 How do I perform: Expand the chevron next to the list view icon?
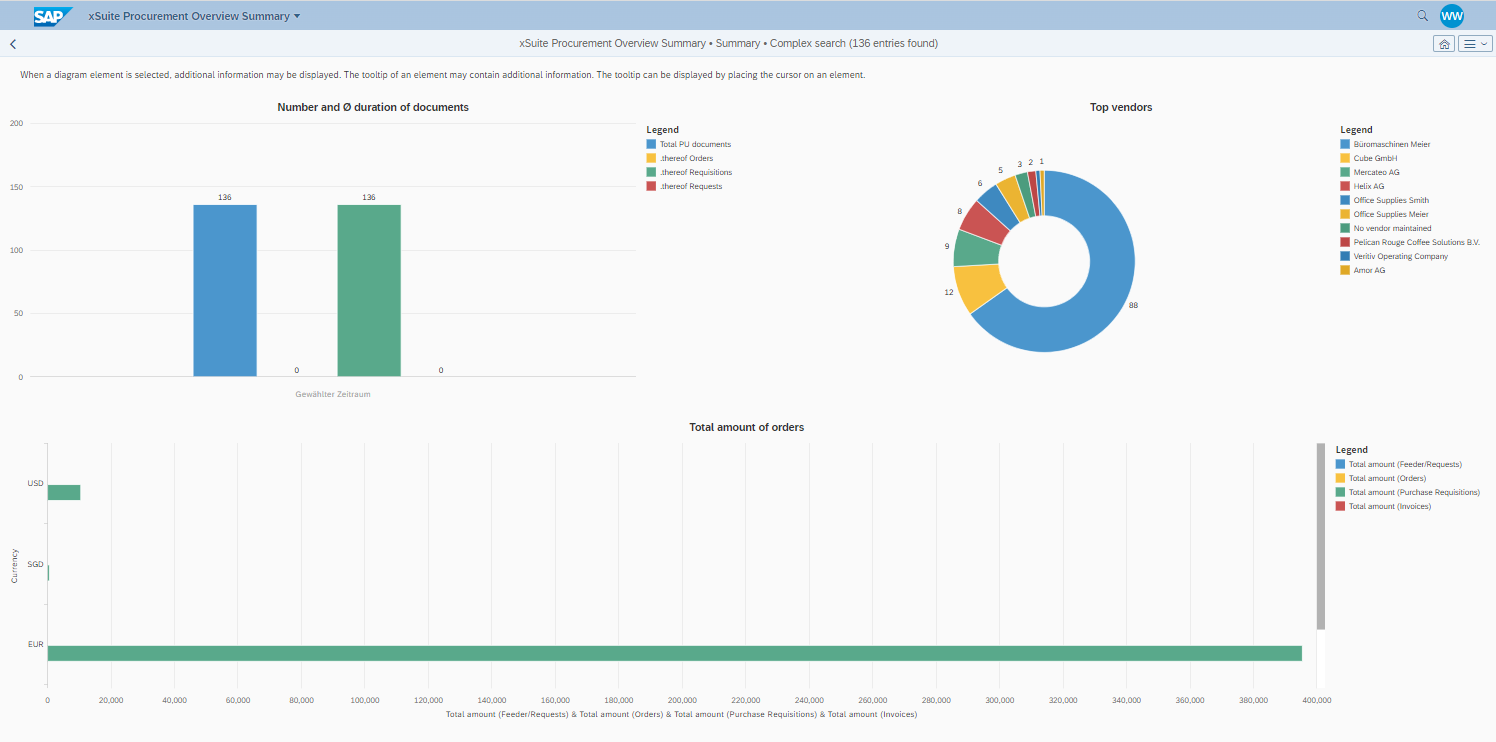click(x=1483, y=43)
